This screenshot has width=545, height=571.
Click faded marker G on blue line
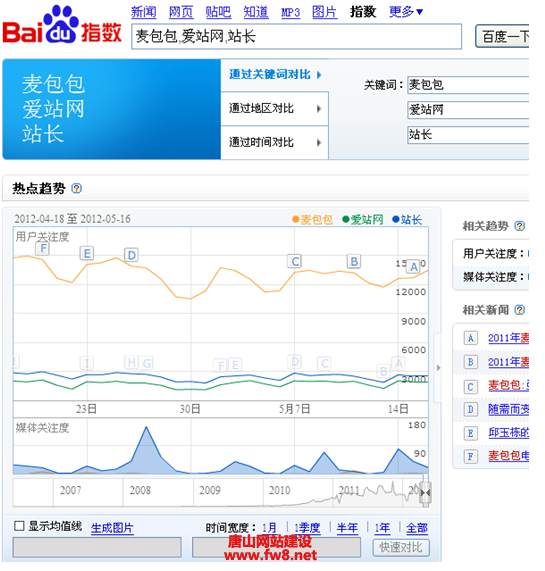tap(147, 363)
